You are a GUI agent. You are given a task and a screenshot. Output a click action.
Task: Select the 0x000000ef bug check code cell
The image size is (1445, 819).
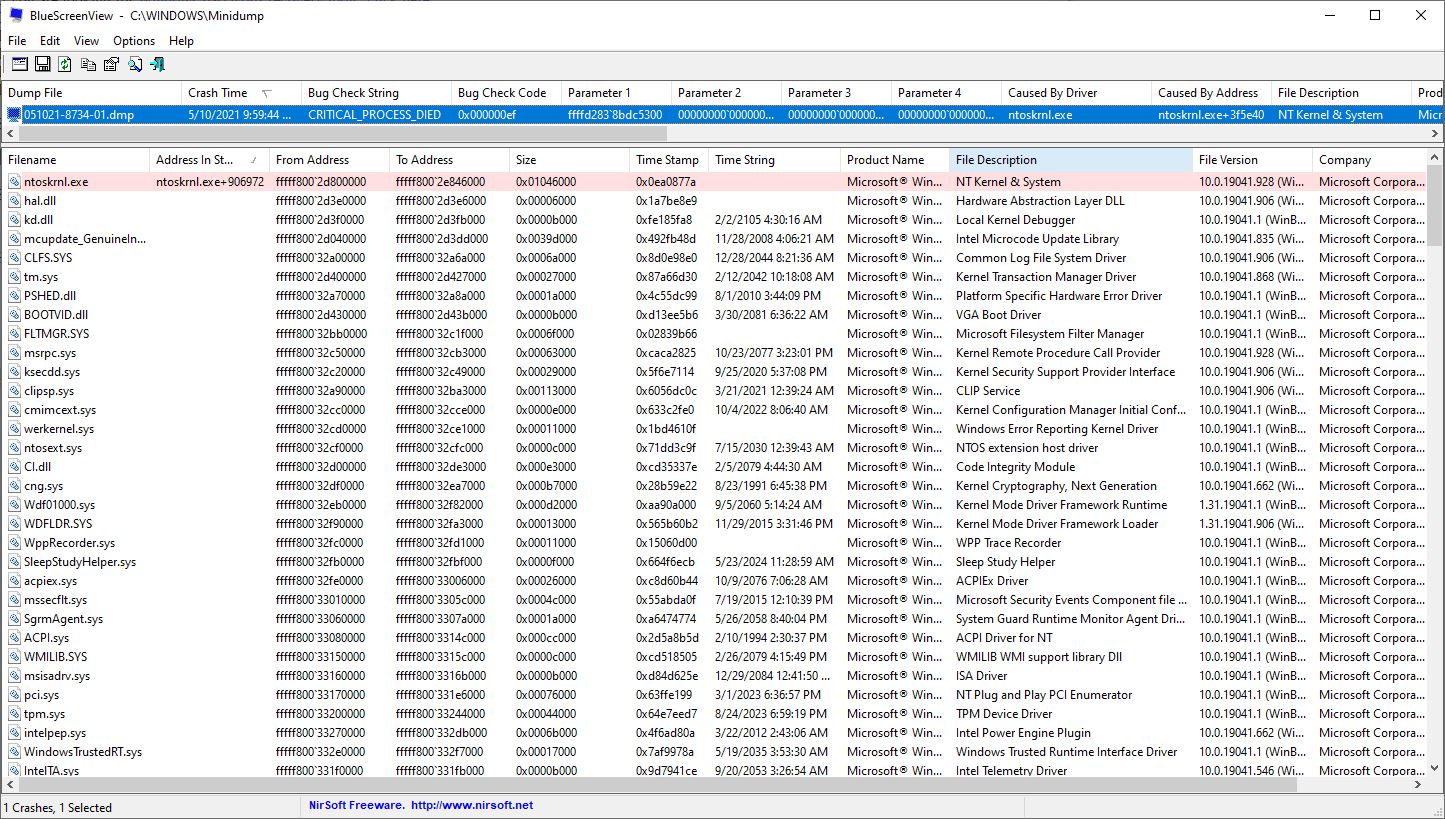[x=502, y=115]
